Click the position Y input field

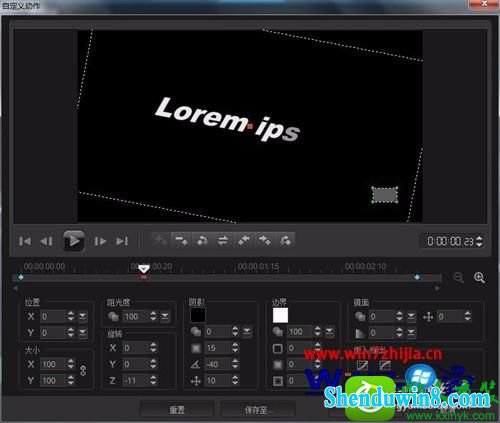[x=53, y=332]
